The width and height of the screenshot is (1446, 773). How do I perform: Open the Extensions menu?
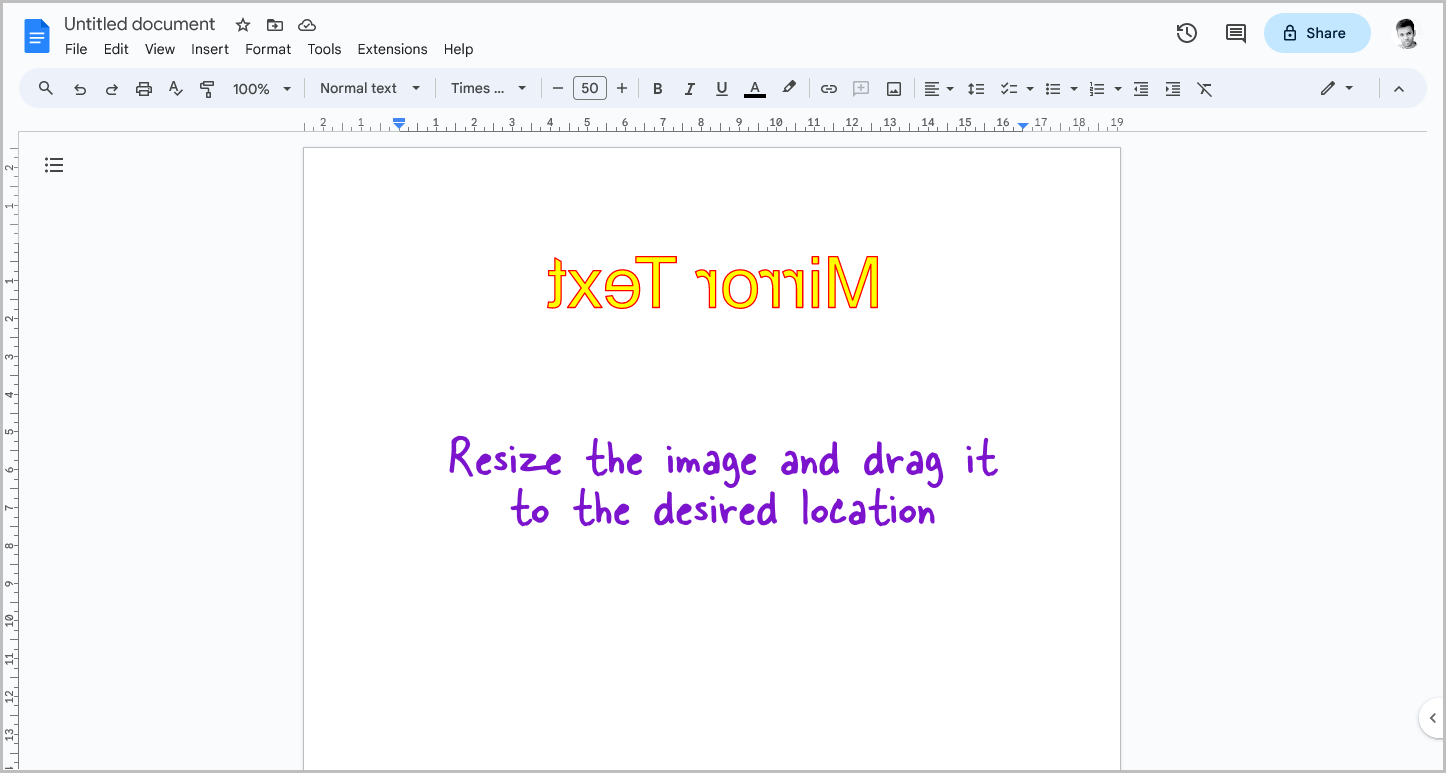pyautogui.click(x=392, y=49)
